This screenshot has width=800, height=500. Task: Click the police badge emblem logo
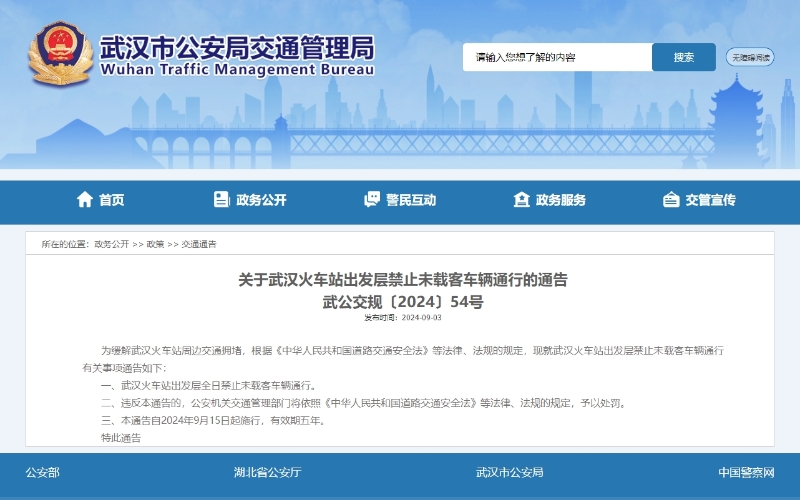pos(60,53)
